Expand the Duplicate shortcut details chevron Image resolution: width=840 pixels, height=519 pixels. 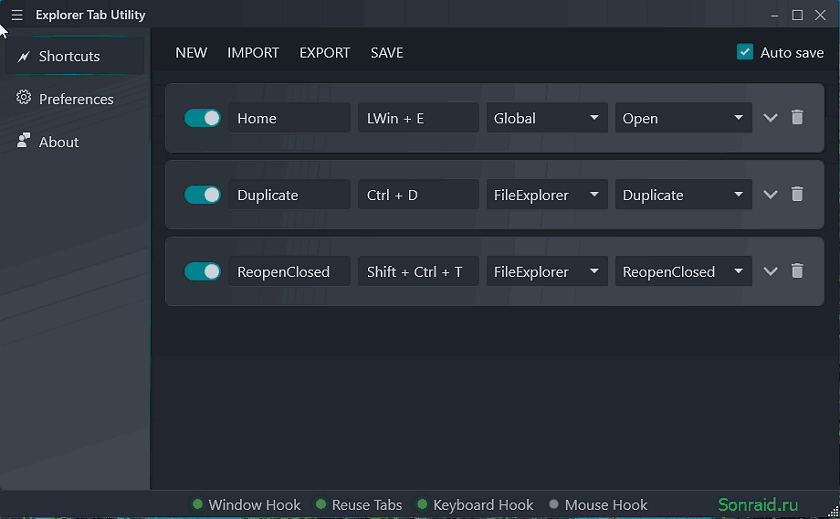pos(770,194)
